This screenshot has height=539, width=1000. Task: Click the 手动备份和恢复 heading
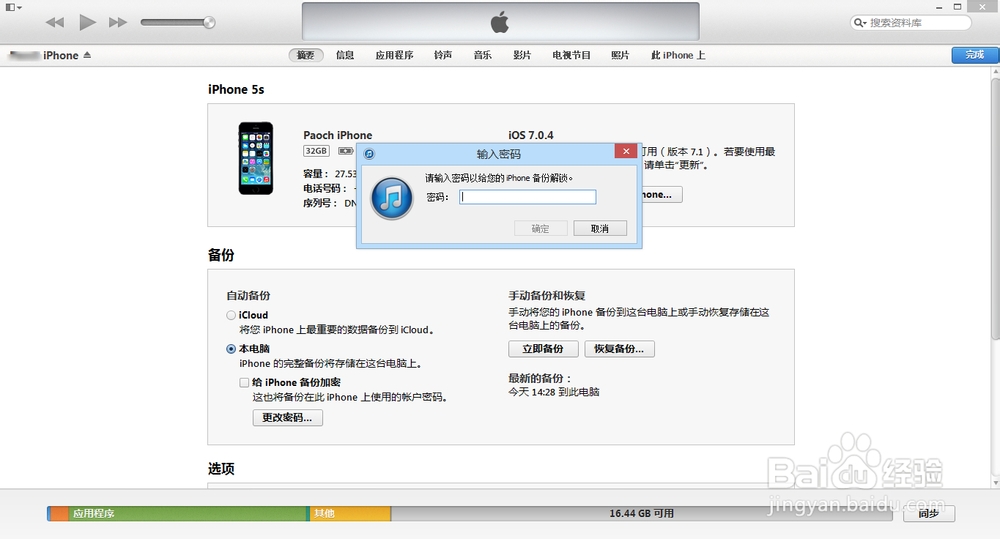[547, 296]
